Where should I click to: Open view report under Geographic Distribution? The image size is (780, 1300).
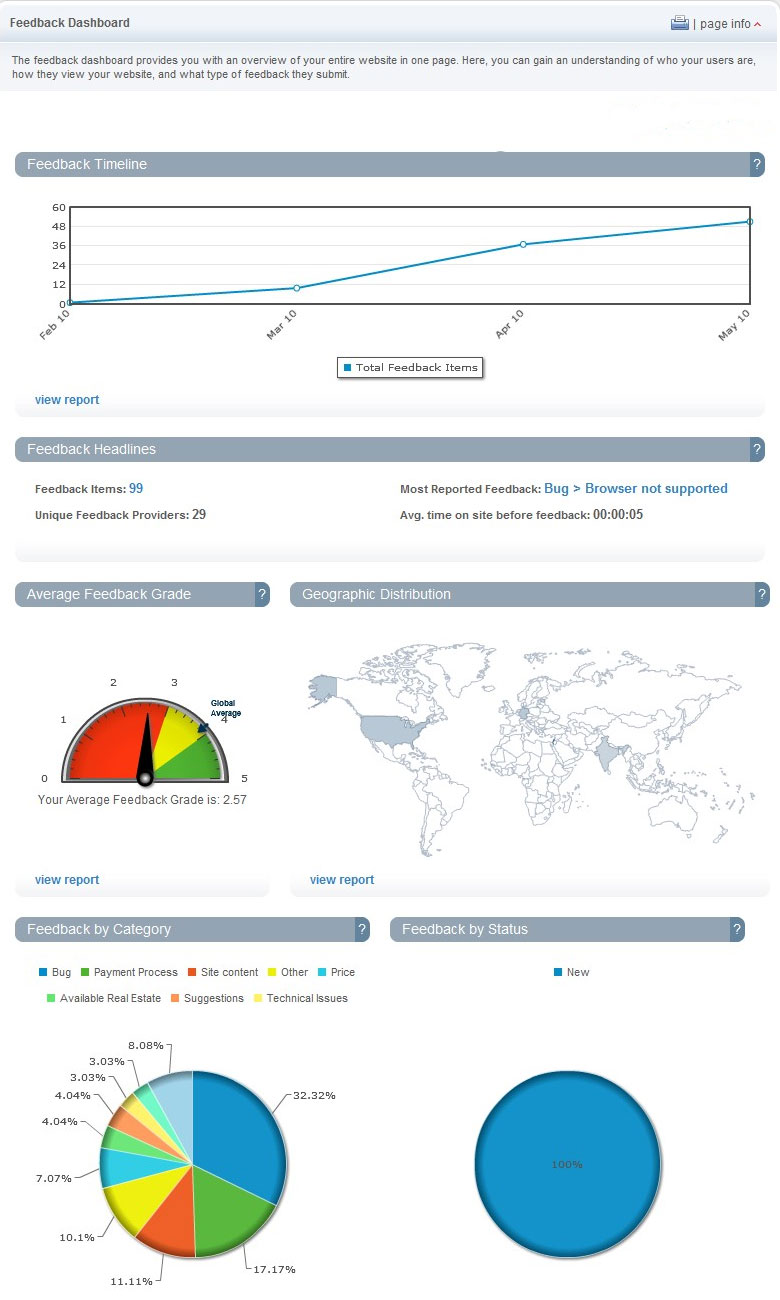(x=342, y=879)
